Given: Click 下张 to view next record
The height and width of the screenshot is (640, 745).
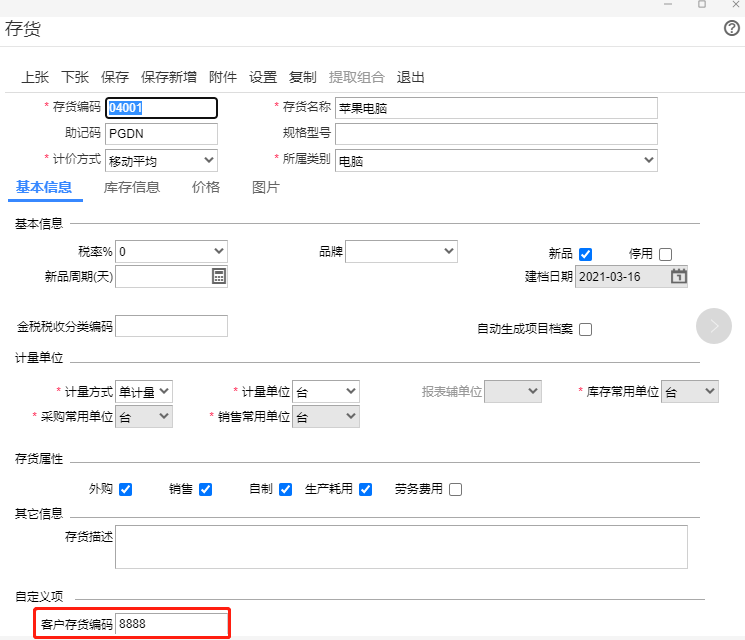Looking at the screenshot, I should tap(75, 77).
